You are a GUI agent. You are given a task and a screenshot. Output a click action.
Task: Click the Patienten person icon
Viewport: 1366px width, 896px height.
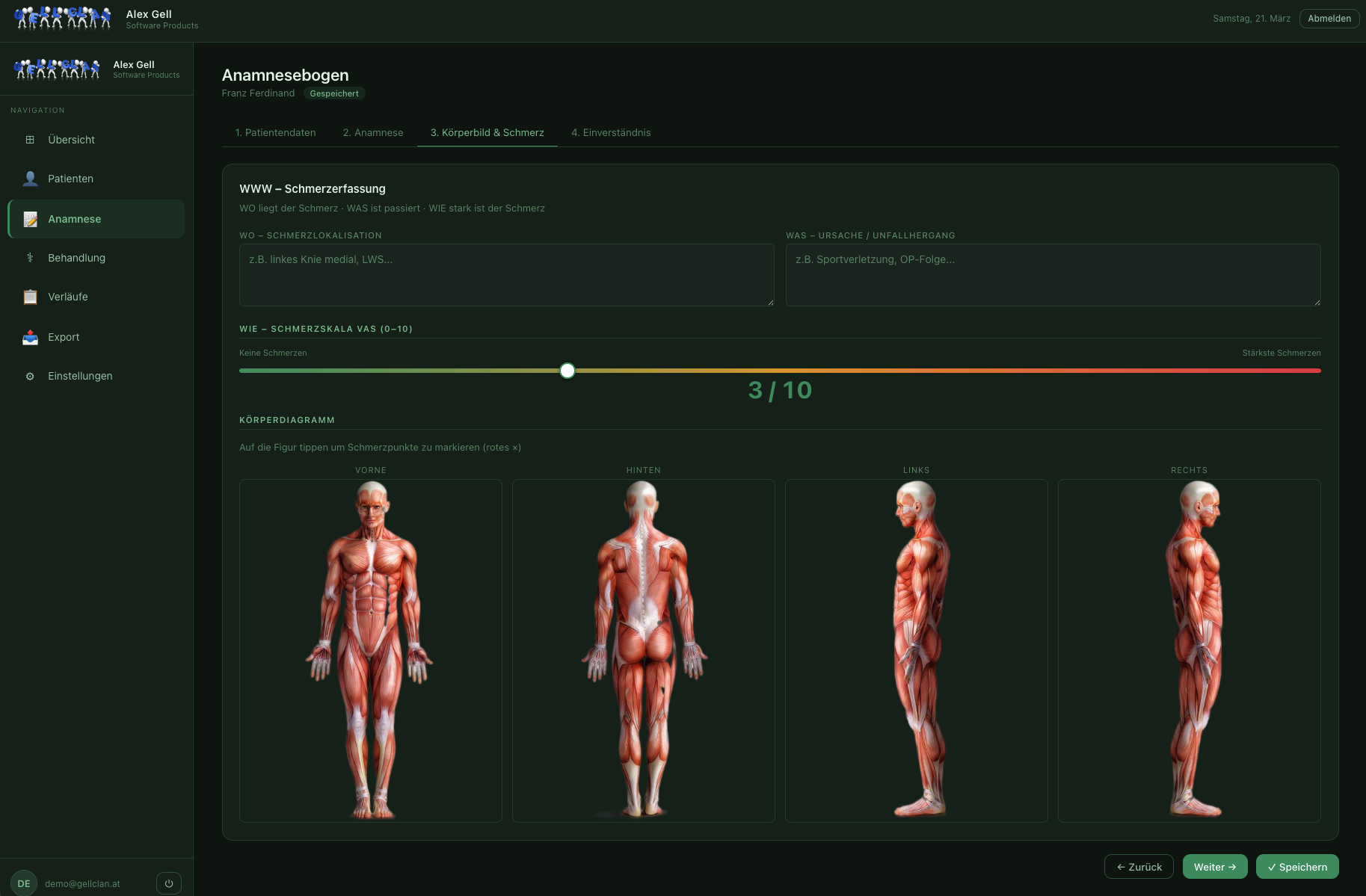[x=30, y=179]
